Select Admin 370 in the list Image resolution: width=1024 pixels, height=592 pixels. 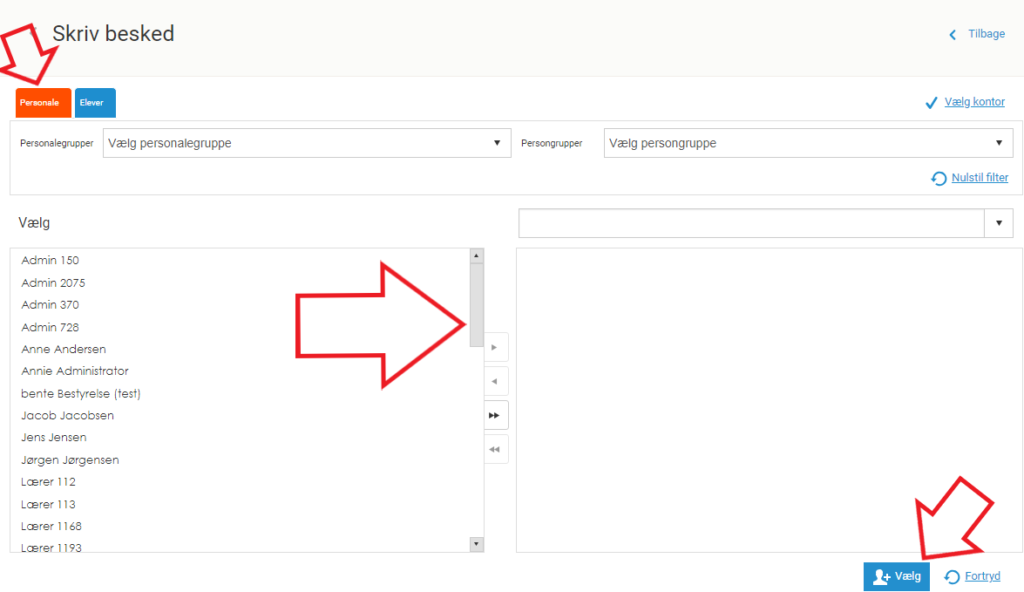pyautogui.click(x=50, y=304)
